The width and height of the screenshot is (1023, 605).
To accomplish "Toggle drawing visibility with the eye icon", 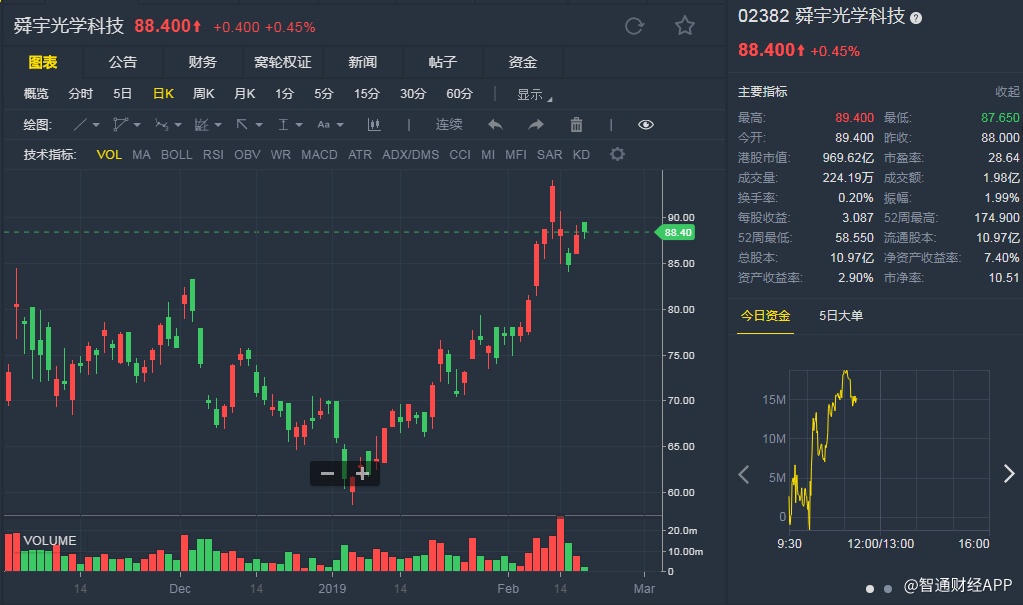I will (x=645, y=125).
